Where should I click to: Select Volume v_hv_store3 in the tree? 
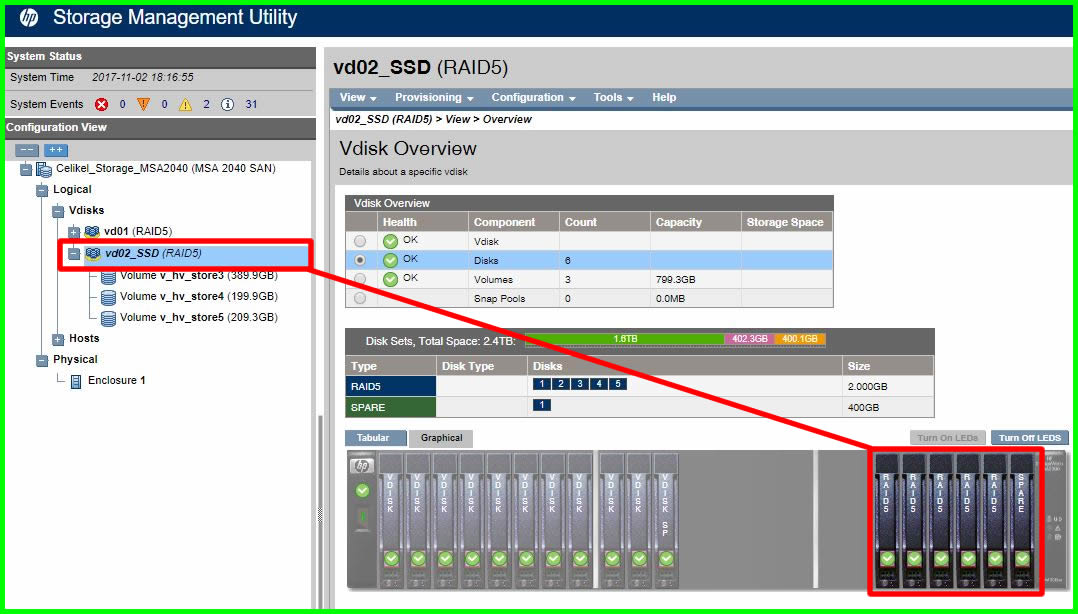[x=198, y=276]
